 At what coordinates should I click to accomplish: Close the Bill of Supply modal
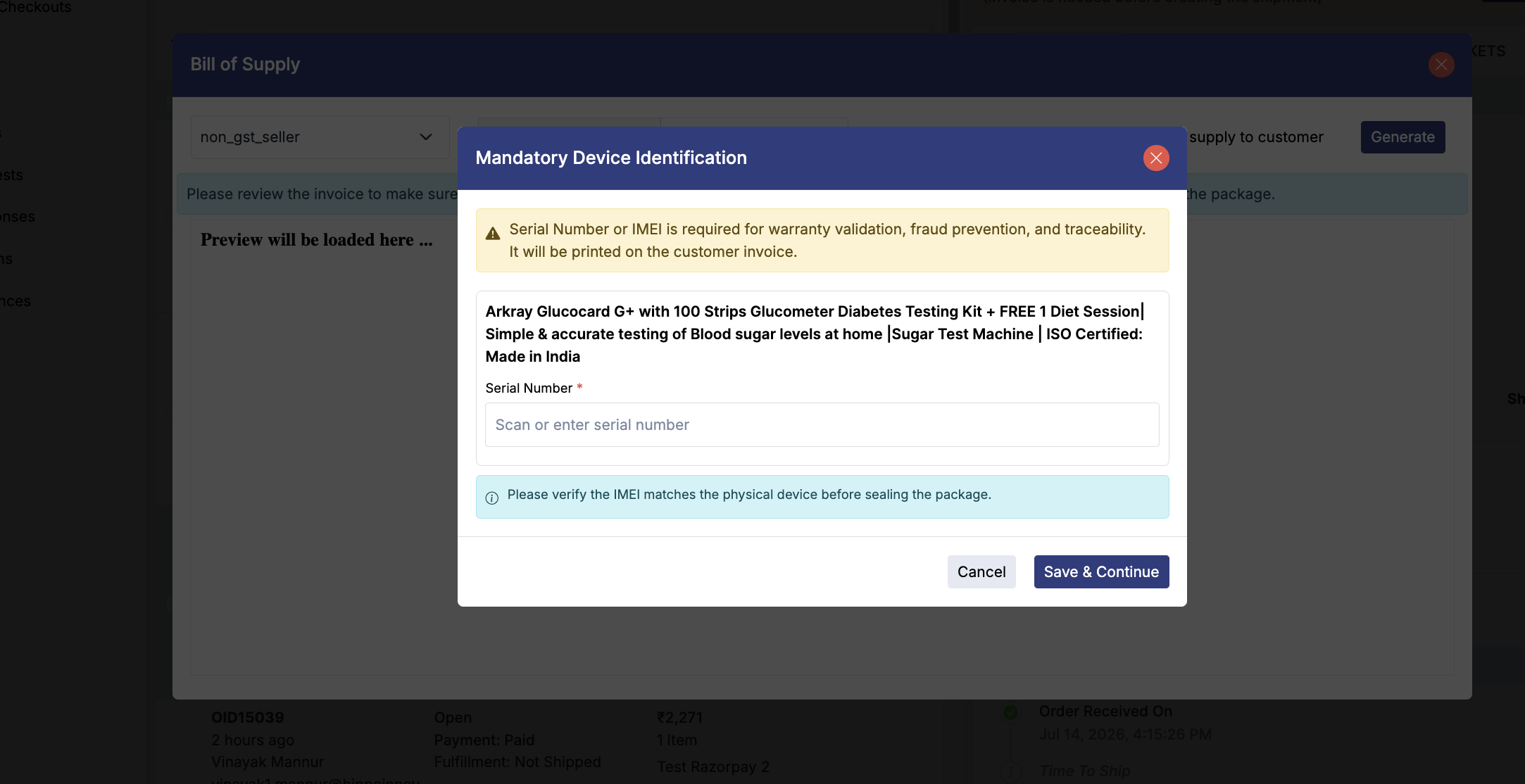tap(1441, 65)
